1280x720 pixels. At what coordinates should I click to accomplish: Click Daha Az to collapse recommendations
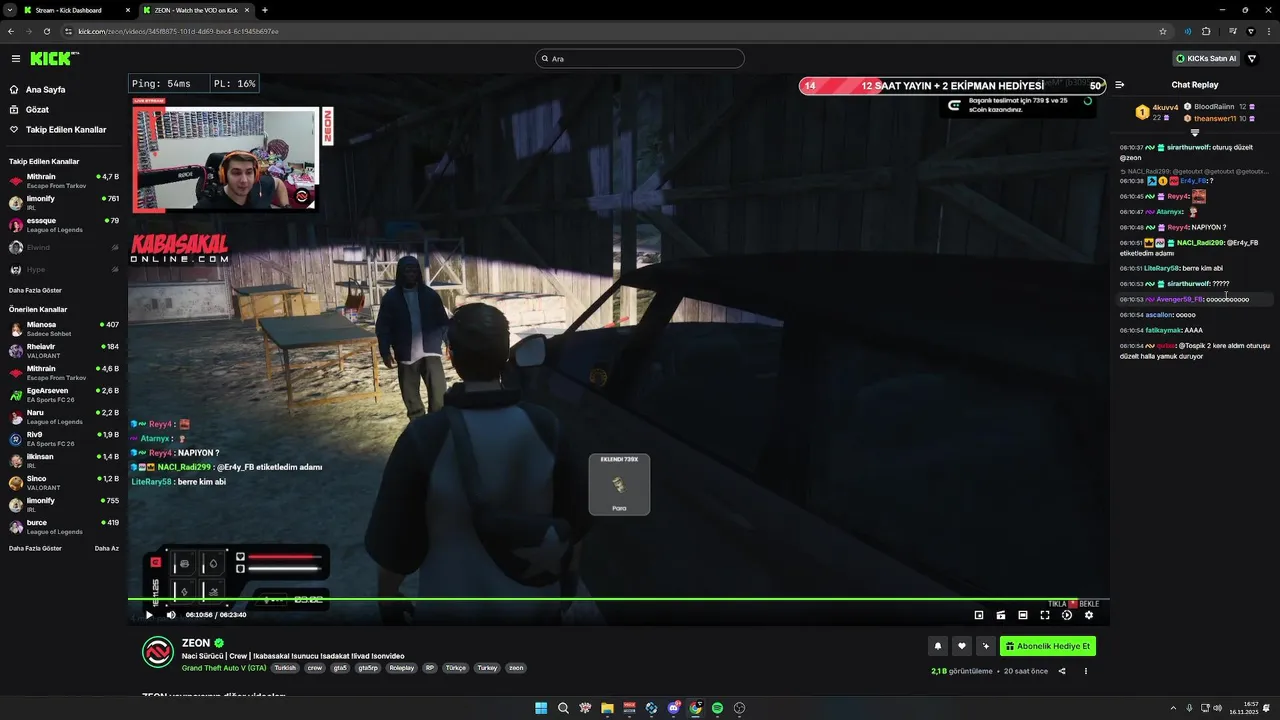pos(107,548)
